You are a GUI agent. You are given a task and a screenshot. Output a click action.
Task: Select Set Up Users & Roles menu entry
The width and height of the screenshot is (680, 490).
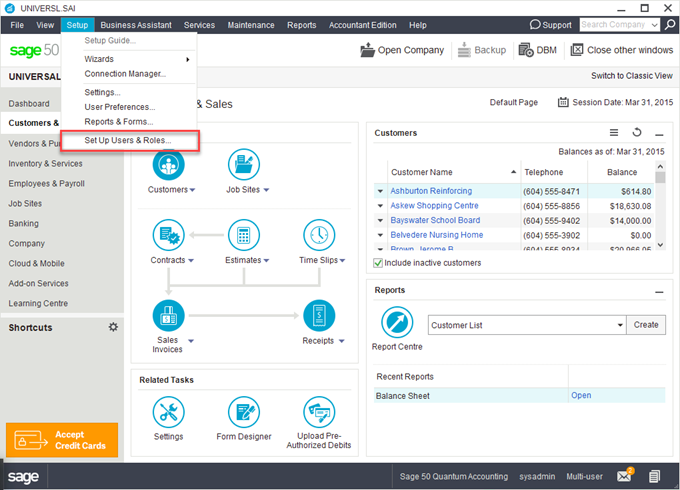(x=130, y=140)
